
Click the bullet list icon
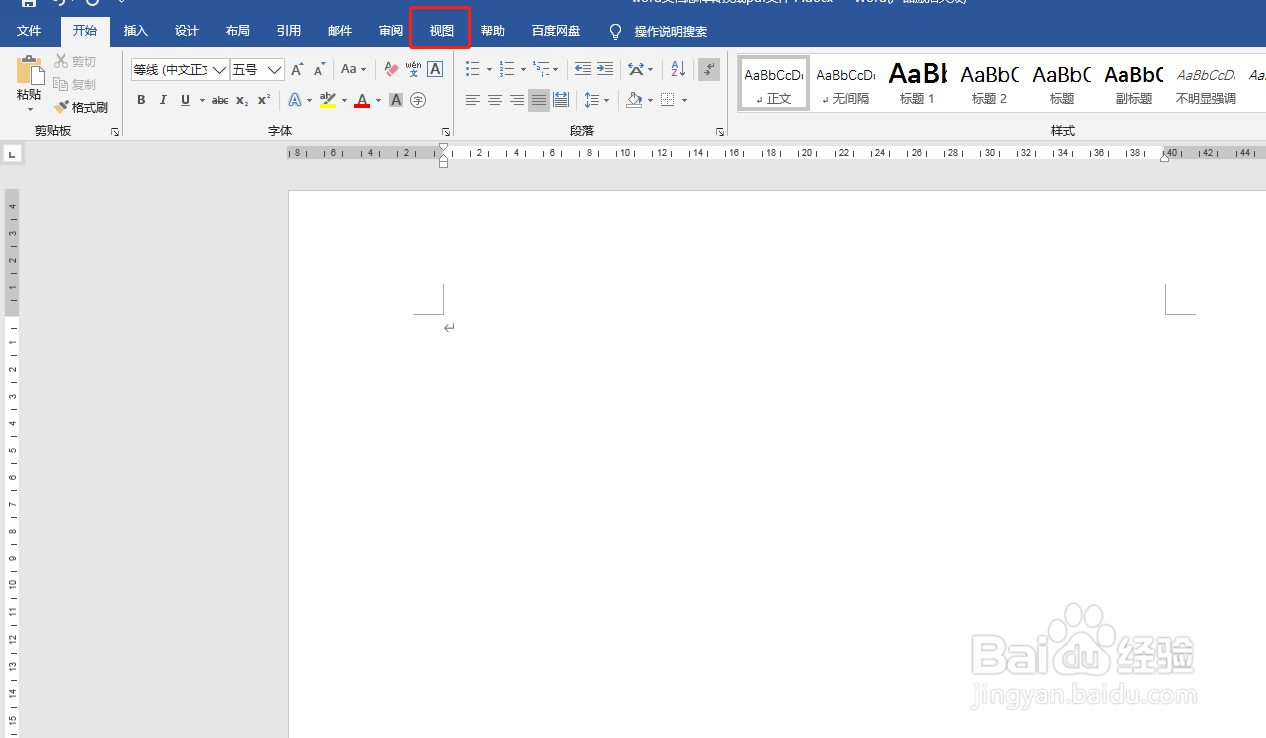coord(473,69)
